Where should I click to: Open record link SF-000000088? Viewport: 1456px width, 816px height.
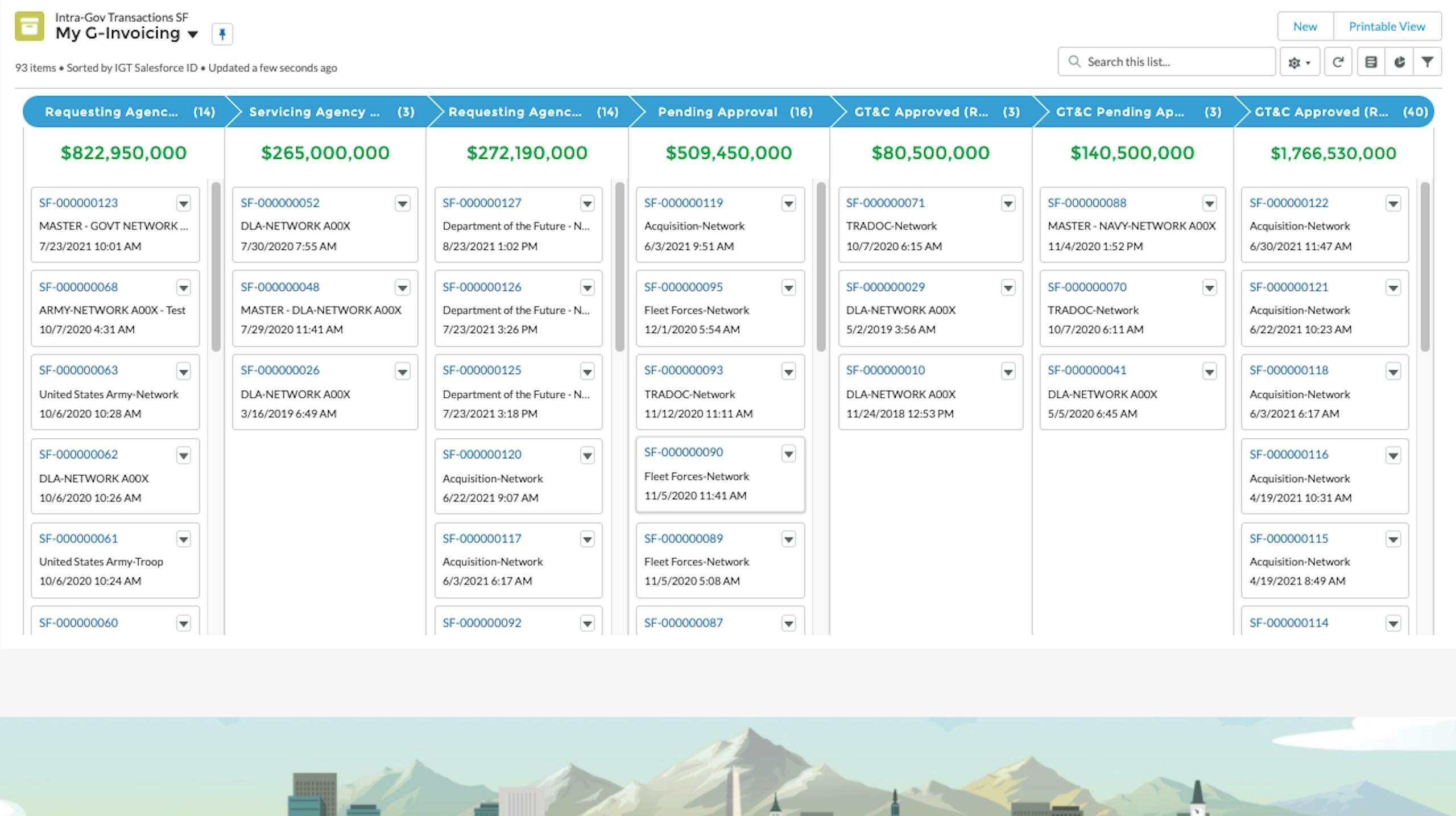click(x=1086, y=203)
